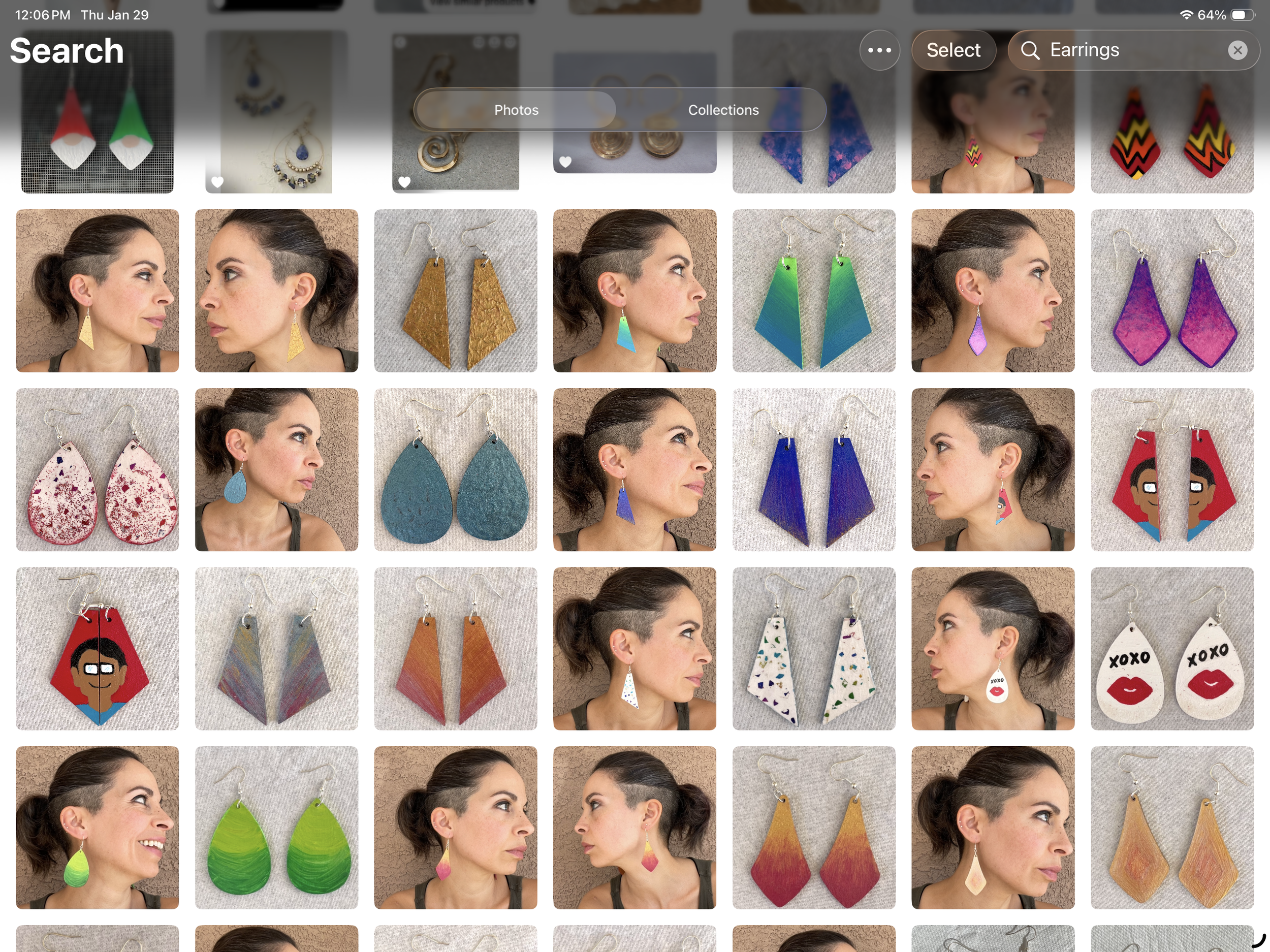This screenshot has height=952, width=1270.
Task: Open the joined cartoon face earrings photo
Action: tap(97, 649)
